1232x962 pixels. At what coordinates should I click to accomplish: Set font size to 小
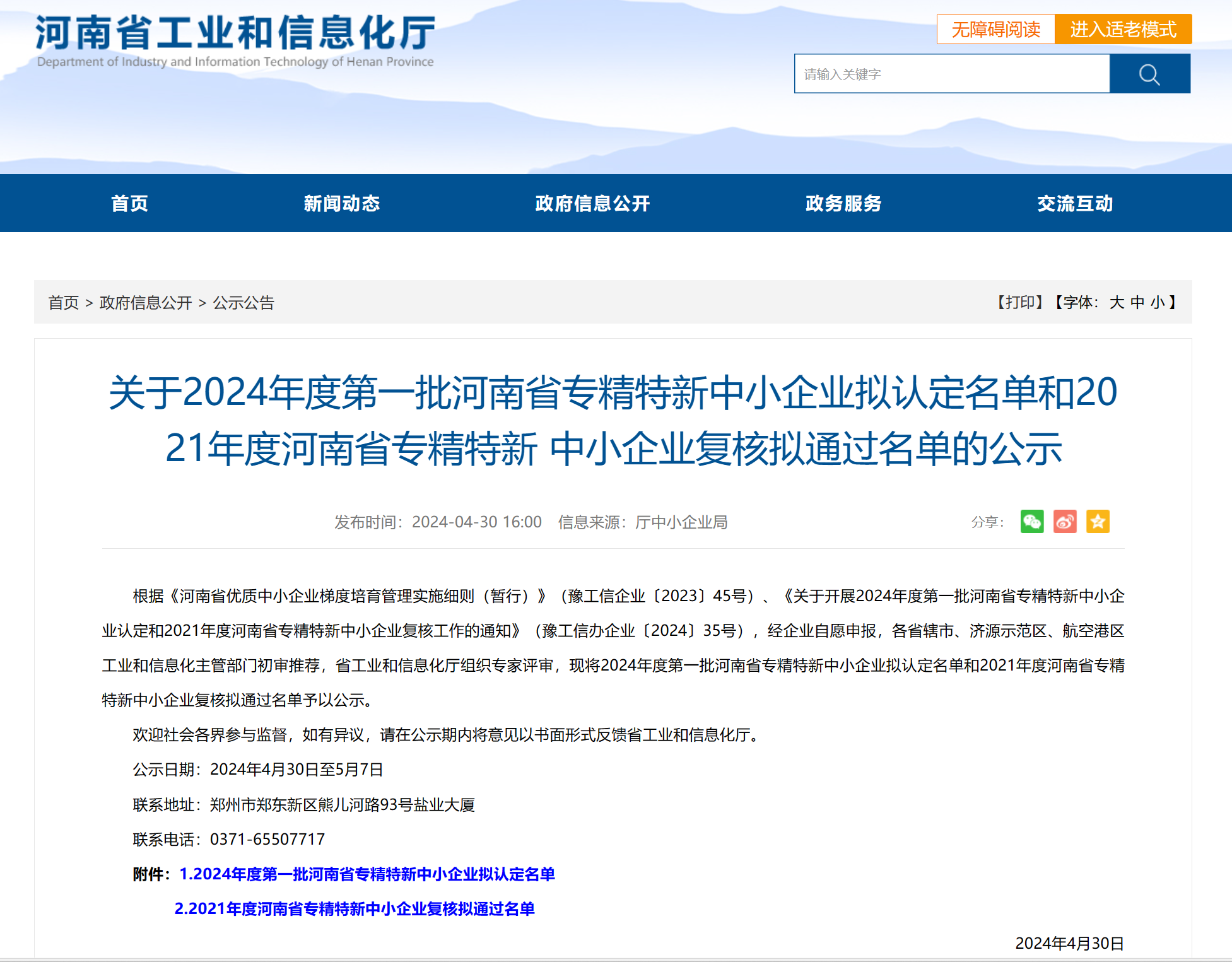(1157, 303)
